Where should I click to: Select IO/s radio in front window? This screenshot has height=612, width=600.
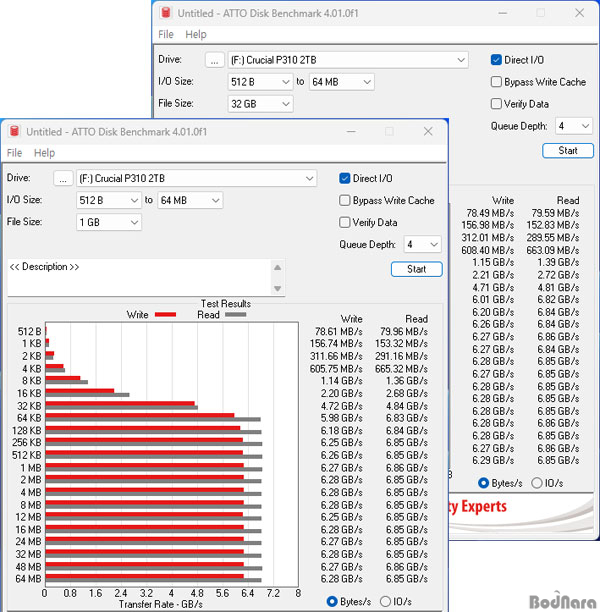[385, 601]
